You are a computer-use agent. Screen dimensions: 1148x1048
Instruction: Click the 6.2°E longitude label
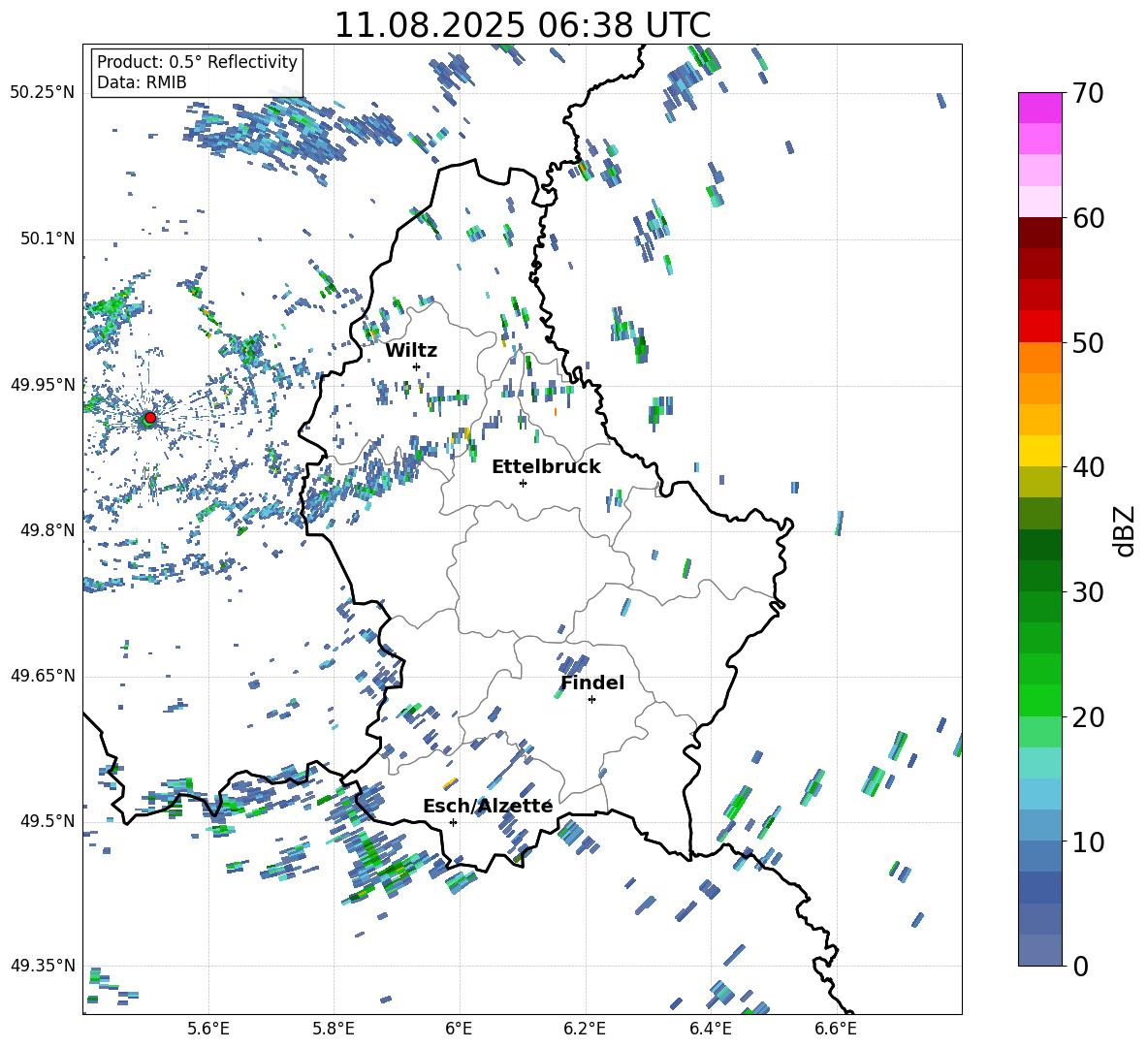click(585, 1029)
